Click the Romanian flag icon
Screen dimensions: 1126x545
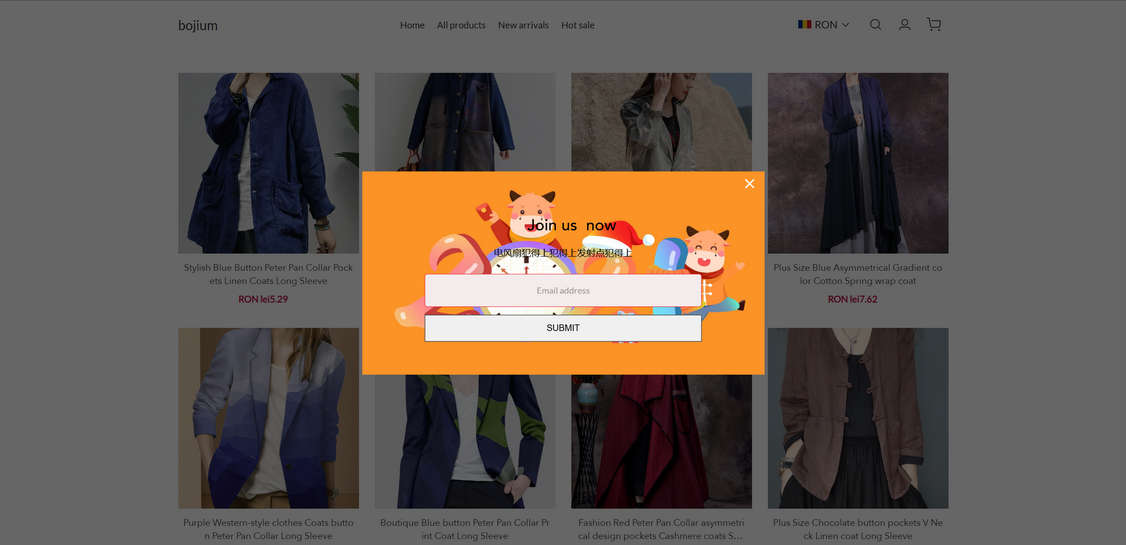[804, 24]
